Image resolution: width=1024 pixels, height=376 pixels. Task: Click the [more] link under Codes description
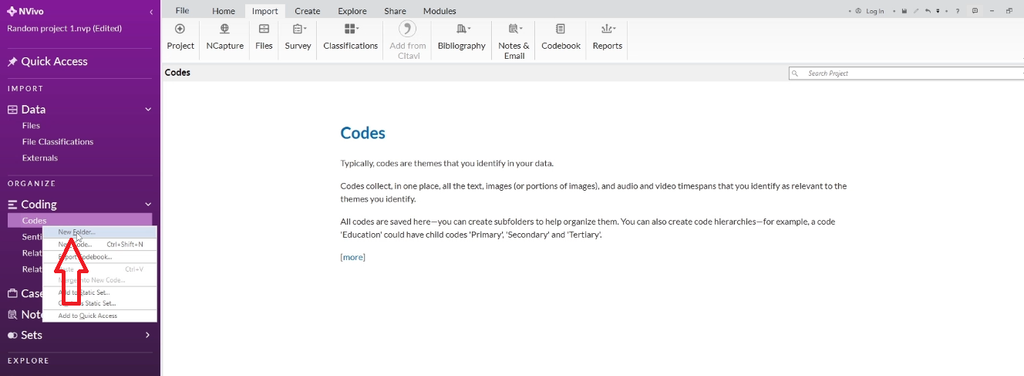coord(353,257)
